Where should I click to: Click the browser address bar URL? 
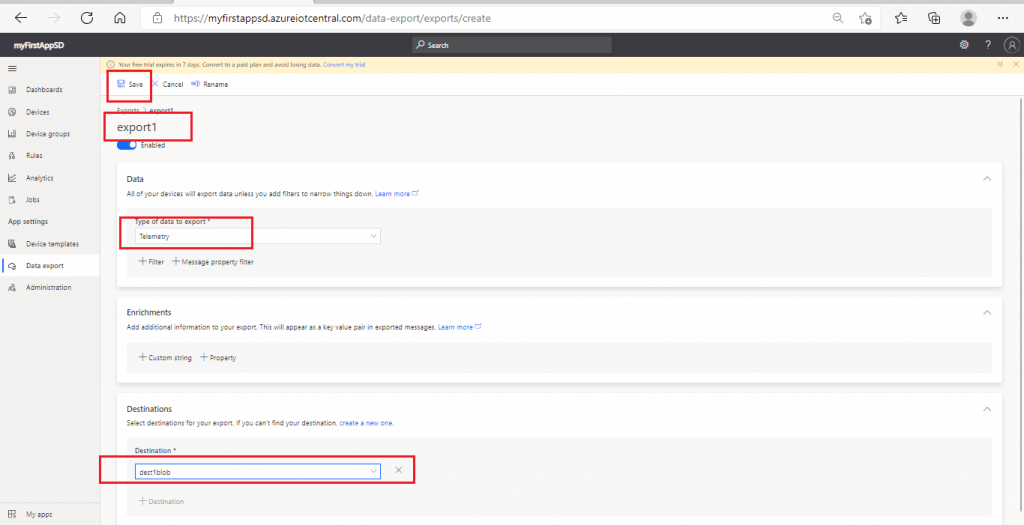tap(332, 18)
